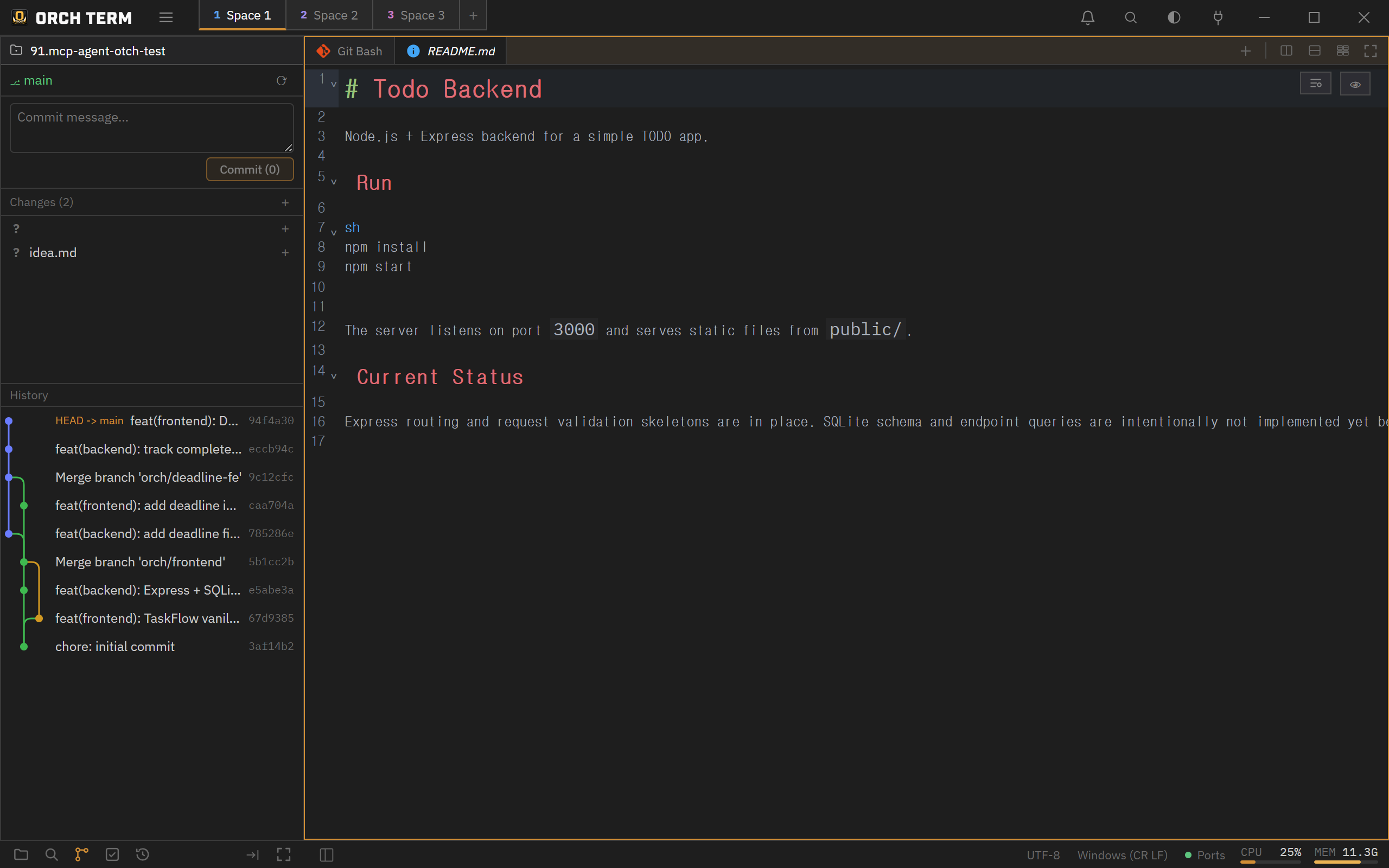Add a new pane tab with plus icon
The height and width of the screenshot is (868, 1389).
tap(1246, 51)
